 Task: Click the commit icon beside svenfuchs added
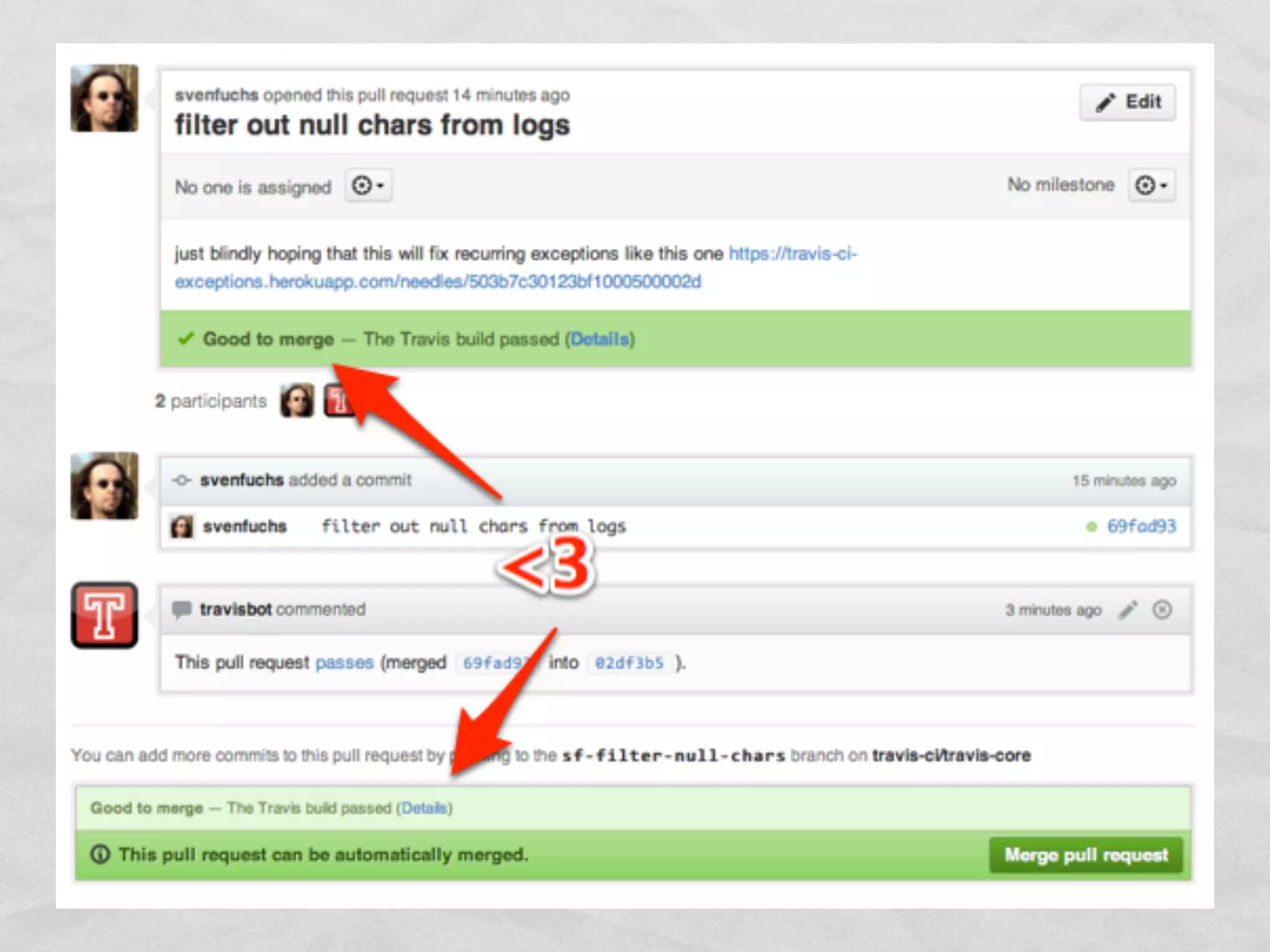(x=182, y=480)
